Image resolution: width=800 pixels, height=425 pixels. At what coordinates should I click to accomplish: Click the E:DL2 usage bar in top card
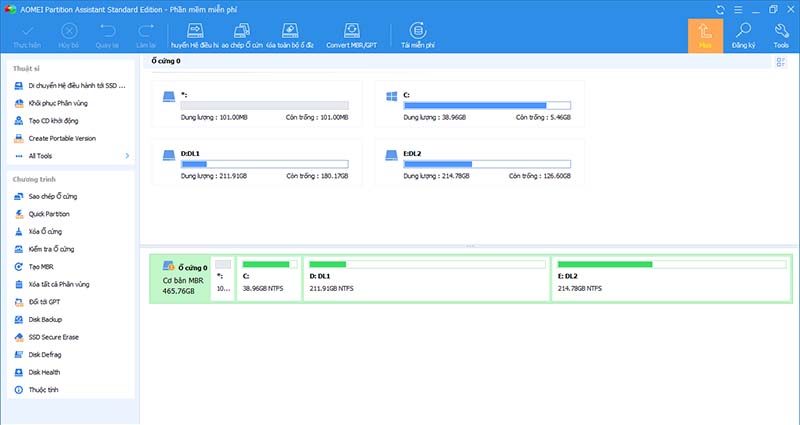(x=487, y=164)
